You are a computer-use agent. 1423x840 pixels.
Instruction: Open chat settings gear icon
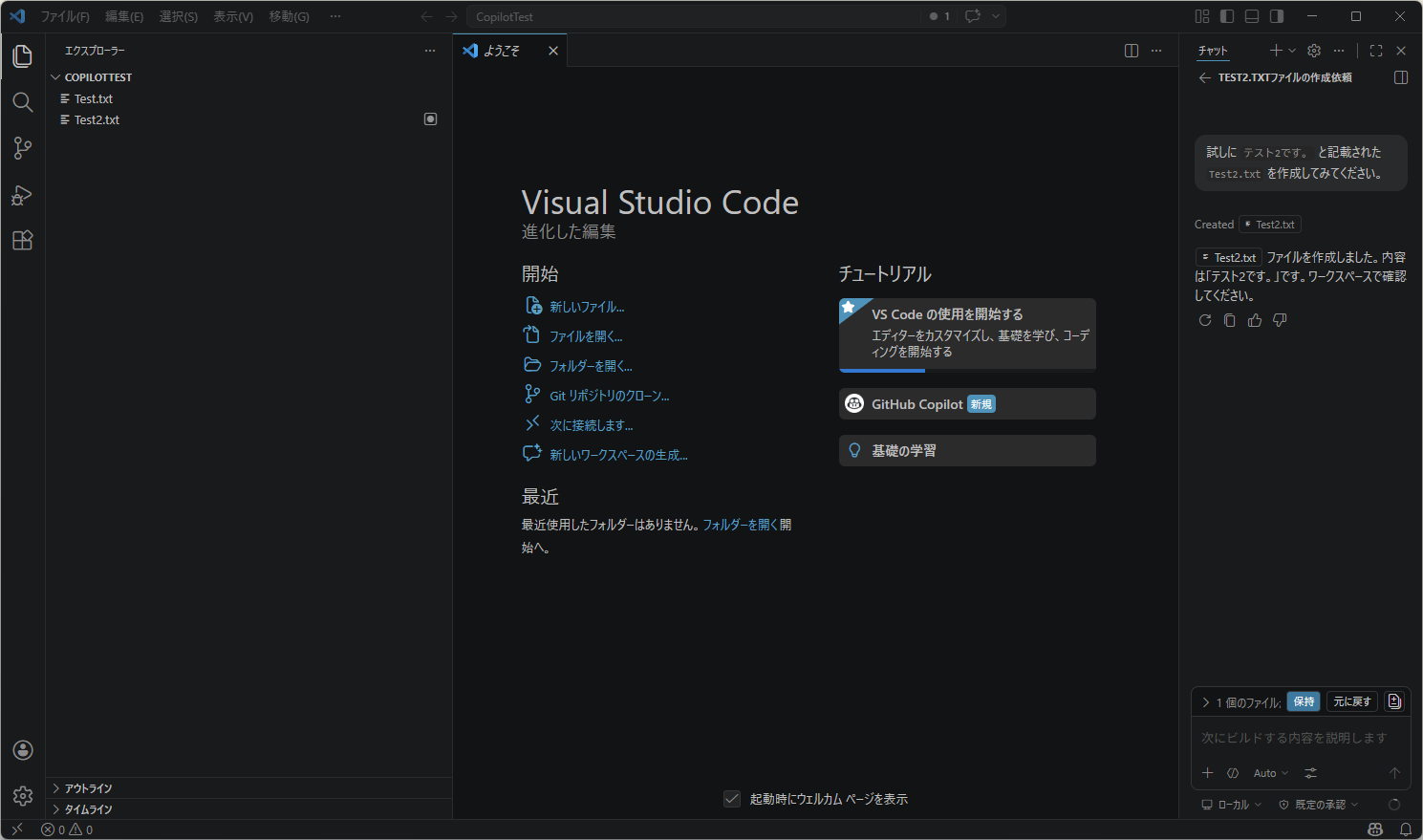click(x=1314, y=51)
